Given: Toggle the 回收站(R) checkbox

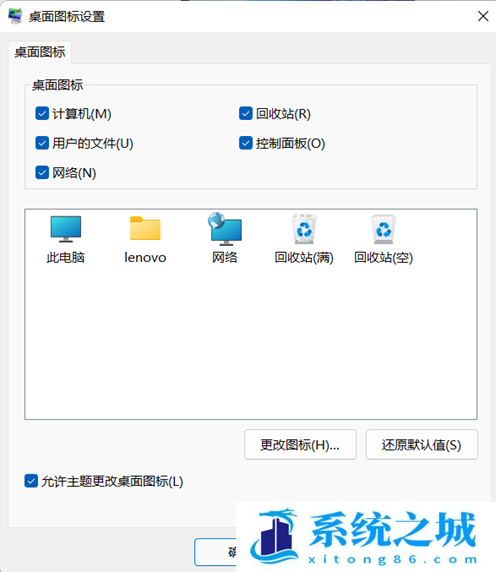Looking at the screenshot, I should 245,113.
